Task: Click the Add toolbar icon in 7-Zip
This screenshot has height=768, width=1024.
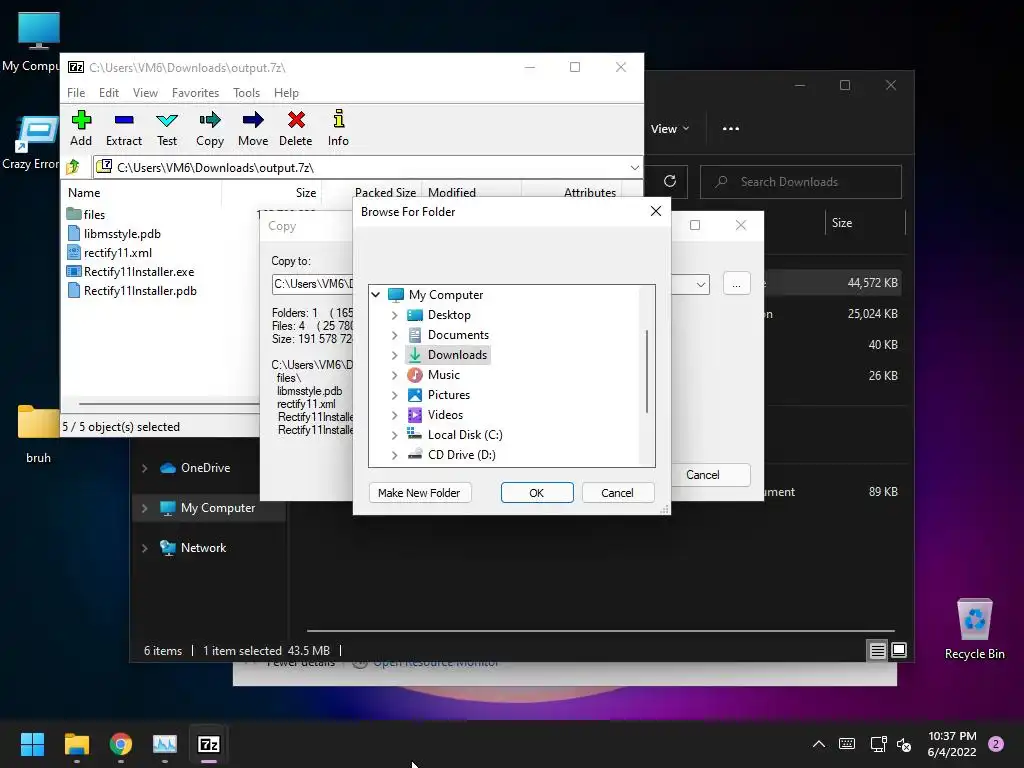Action: coord(81,128)
